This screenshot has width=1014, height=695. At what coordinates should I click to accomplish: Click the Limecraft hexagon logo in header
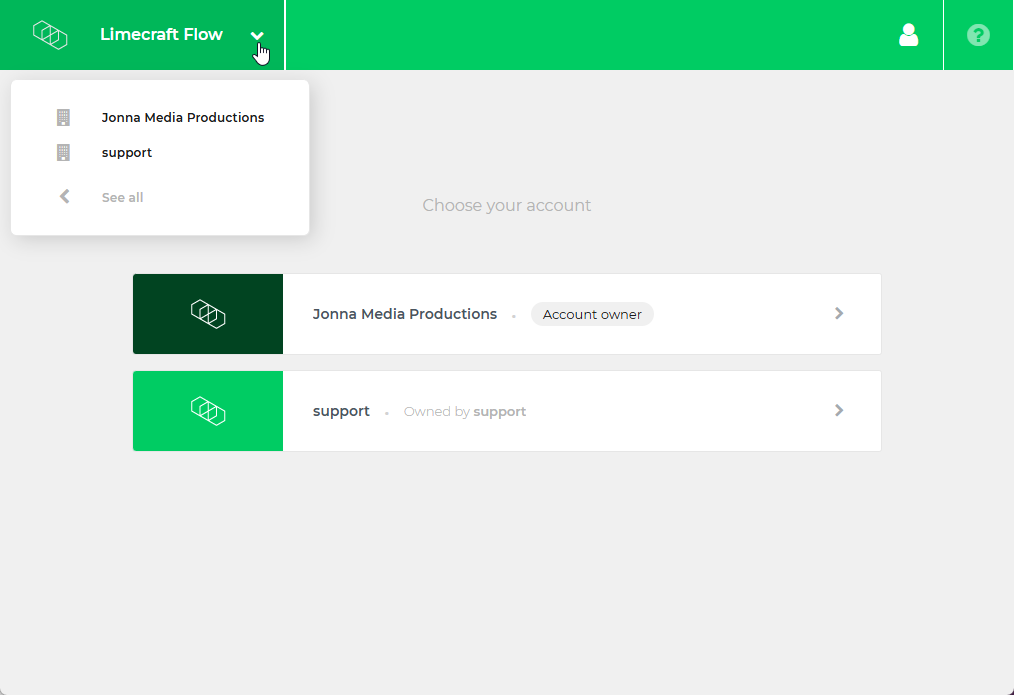click(50, 35)
